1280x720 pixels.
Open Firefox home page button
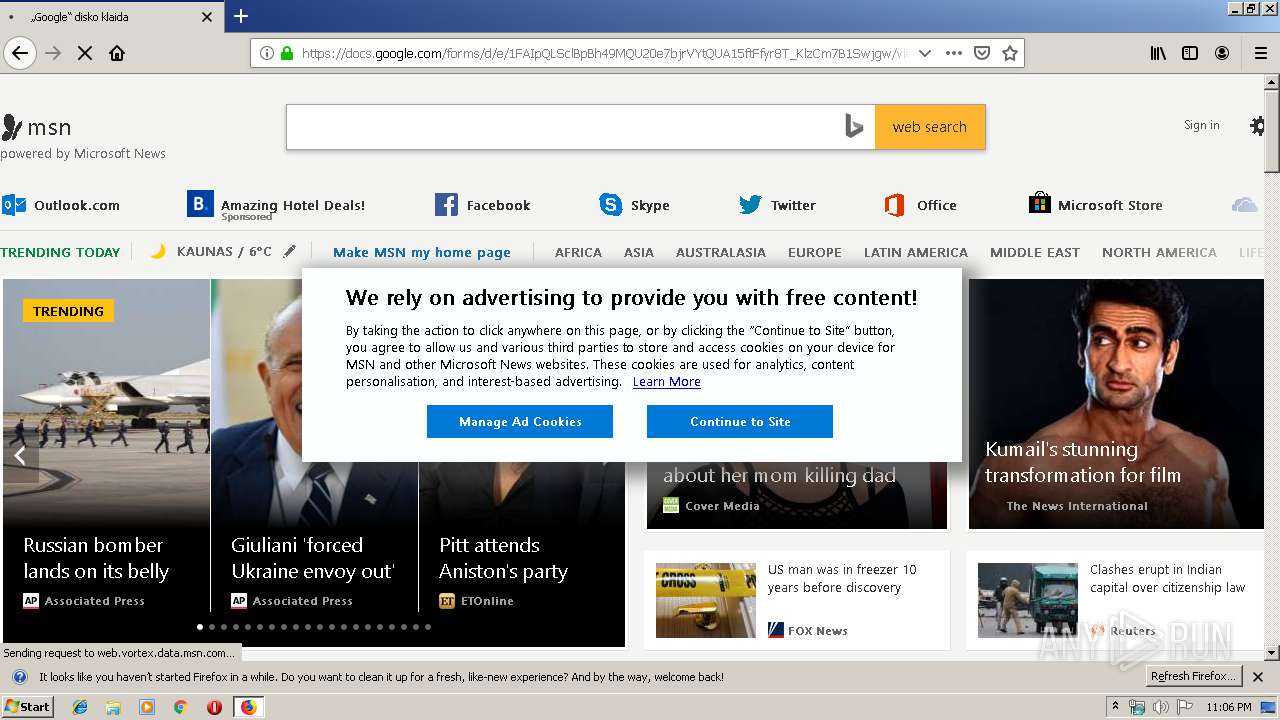click(117, 53)
